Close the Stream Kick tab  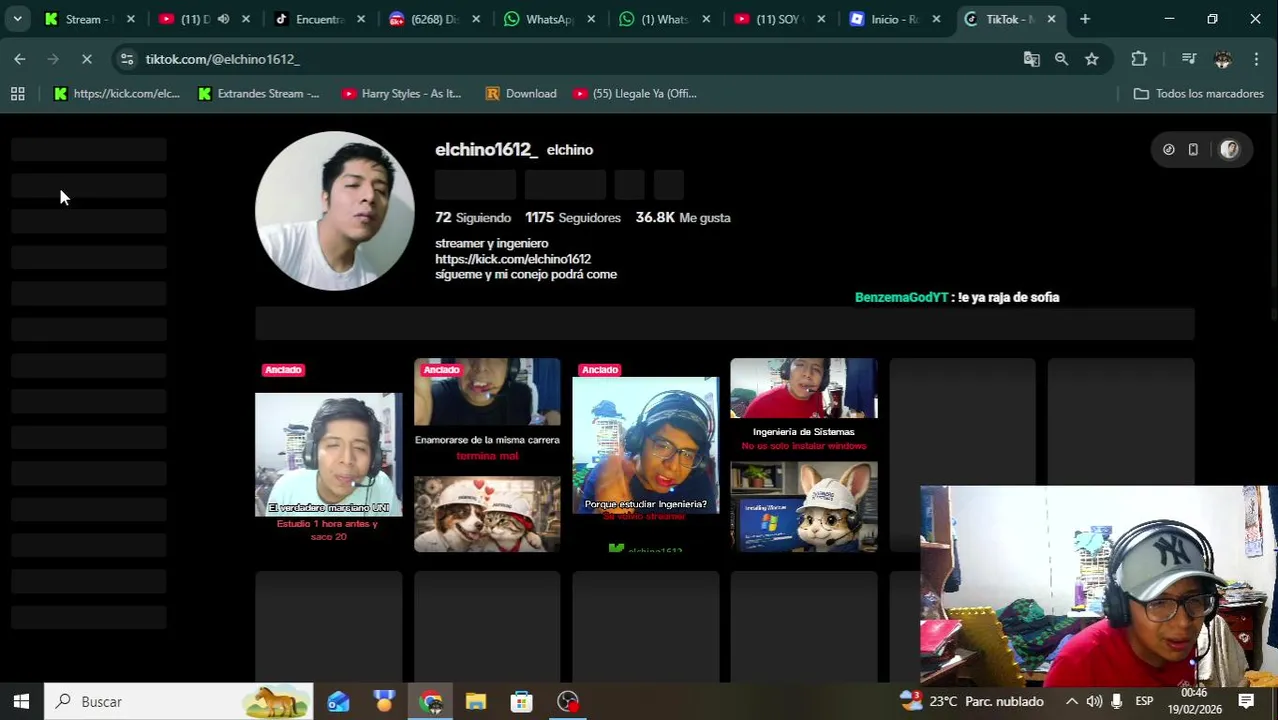130,19
